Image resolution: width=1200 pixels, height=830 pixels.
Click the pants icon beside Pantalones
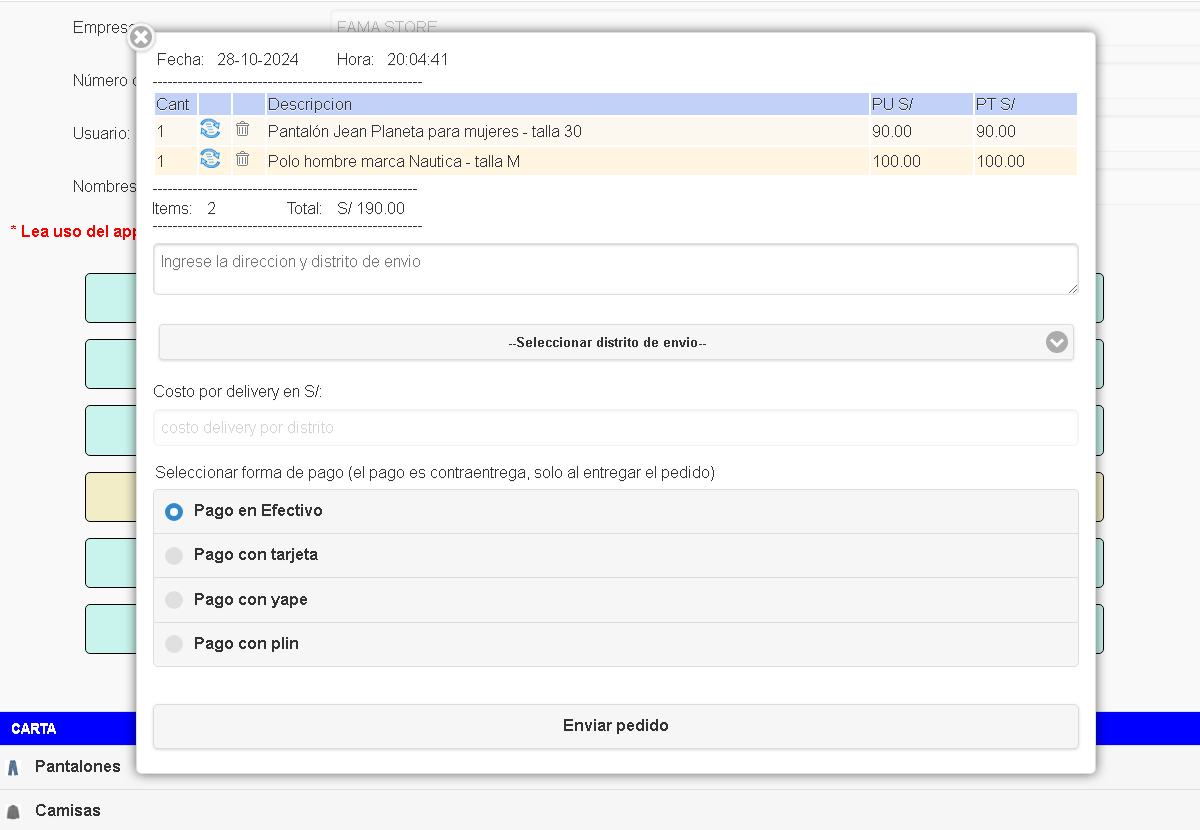13,768
